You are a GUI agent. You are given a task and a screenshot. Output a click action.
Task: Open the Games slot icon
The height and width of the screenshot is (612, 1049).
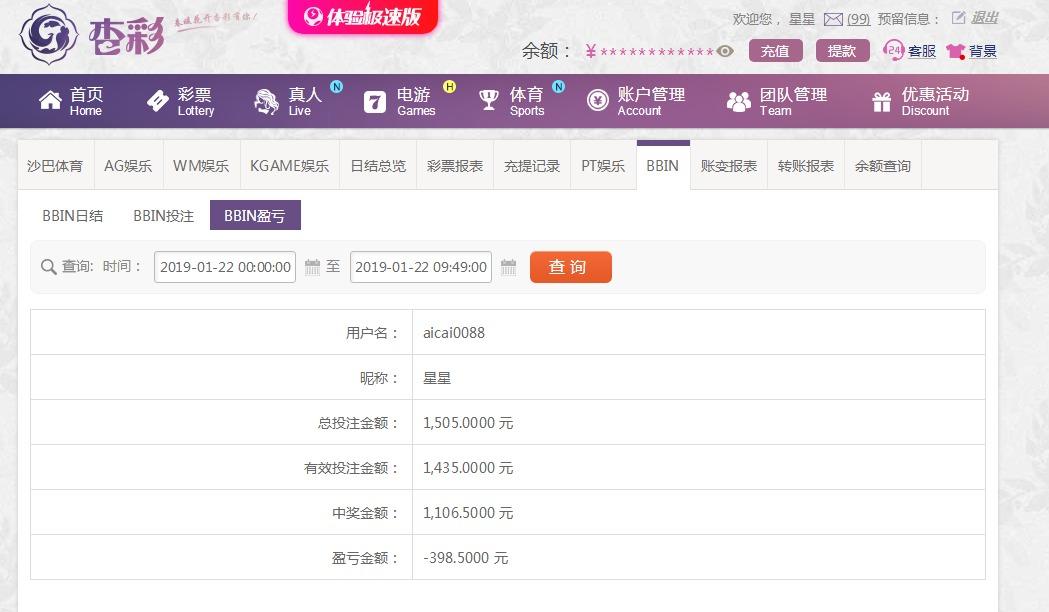point(375,102)
